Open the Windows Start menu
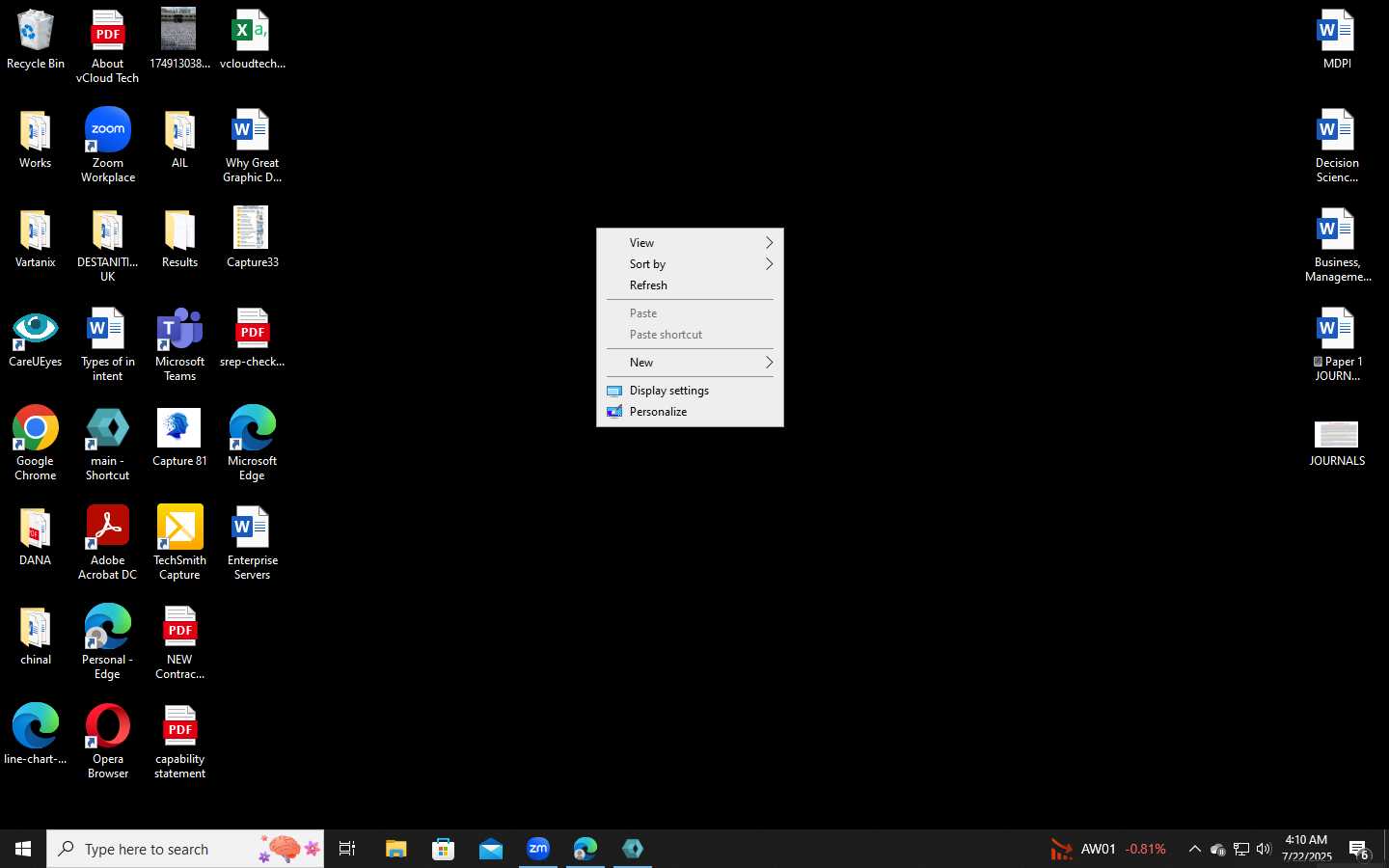Image resolution: width=1389 pixels, height=868 pixels. (x=23, y=849)
